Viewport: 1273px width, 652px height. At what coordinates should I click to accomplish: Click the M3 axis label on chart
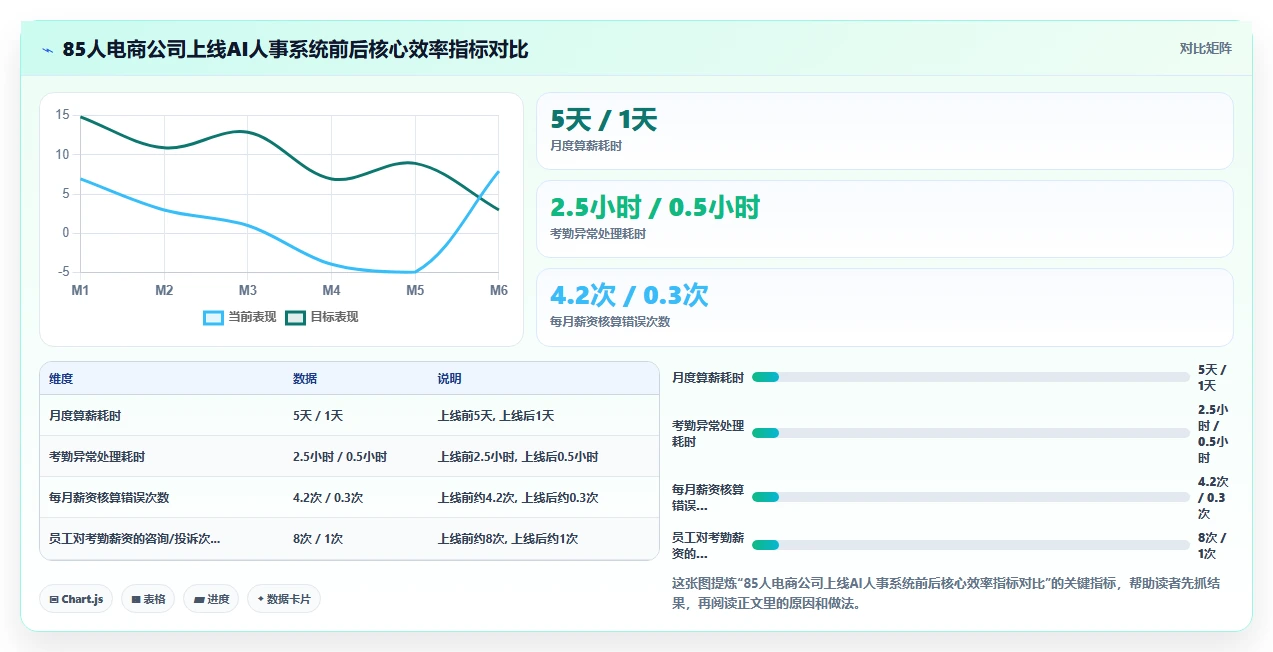pyautogui.click(x=247, y=291)
